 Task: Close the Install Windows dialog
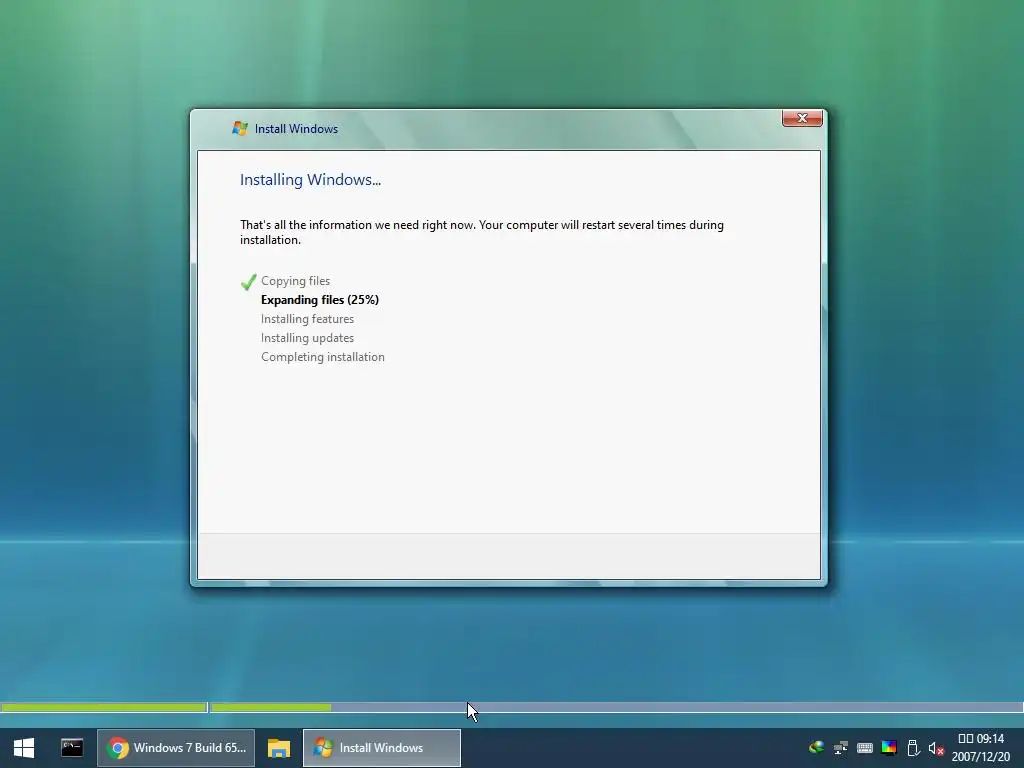(x=802, y=118)
